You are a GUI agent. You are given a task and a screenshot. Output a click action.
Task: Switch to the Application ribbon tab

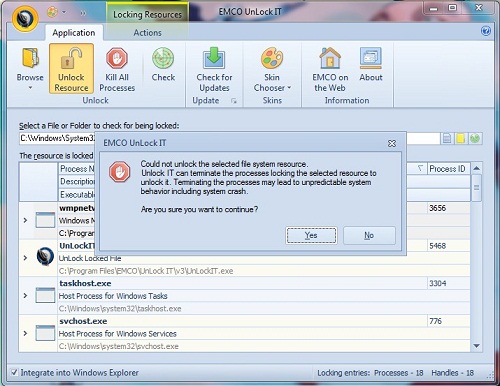tap(74, 33)
